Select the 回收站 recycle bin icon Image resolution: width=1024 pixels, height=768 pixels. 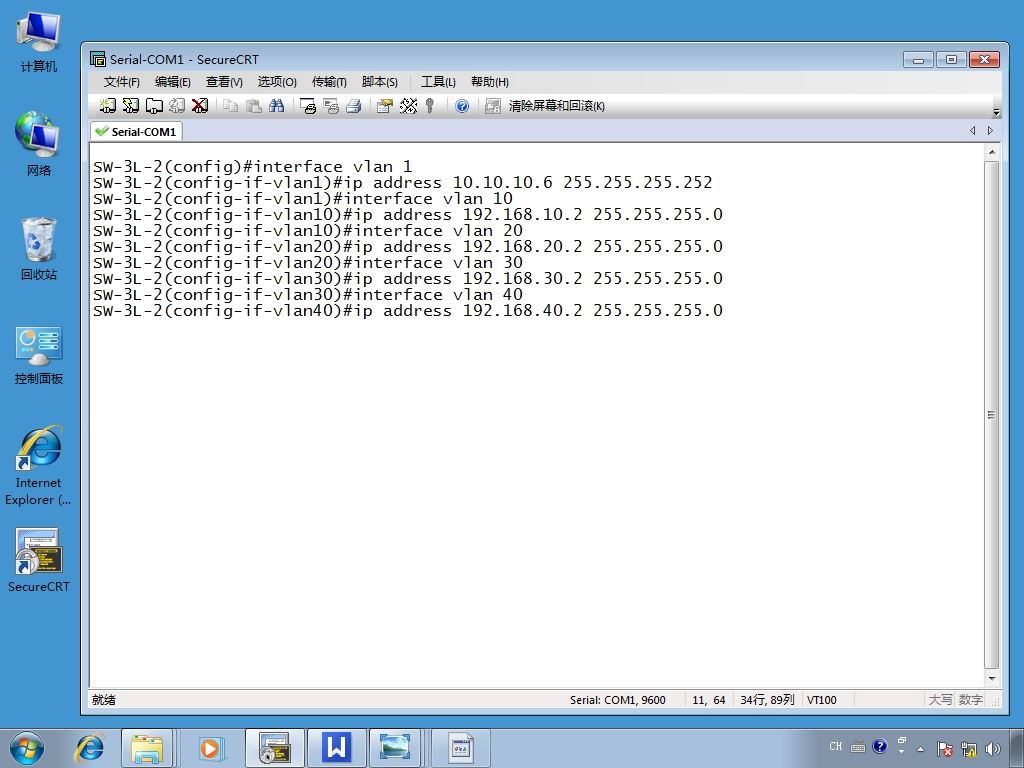coord(39,249)
